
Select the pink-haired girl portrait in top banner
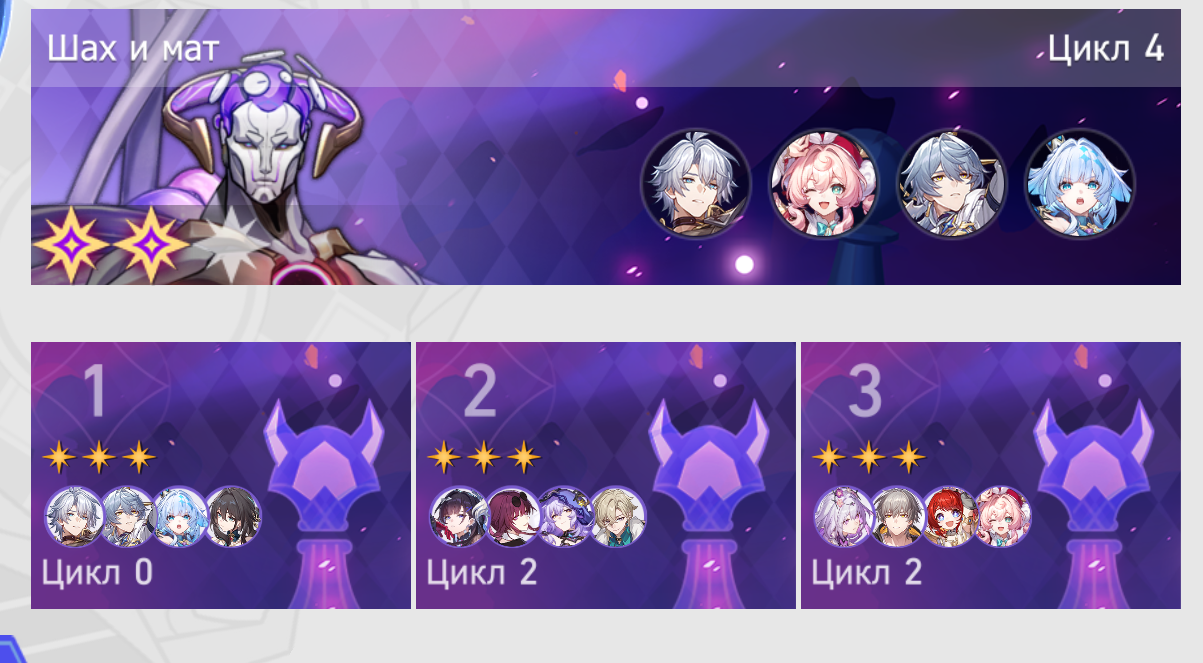(824, 184)
